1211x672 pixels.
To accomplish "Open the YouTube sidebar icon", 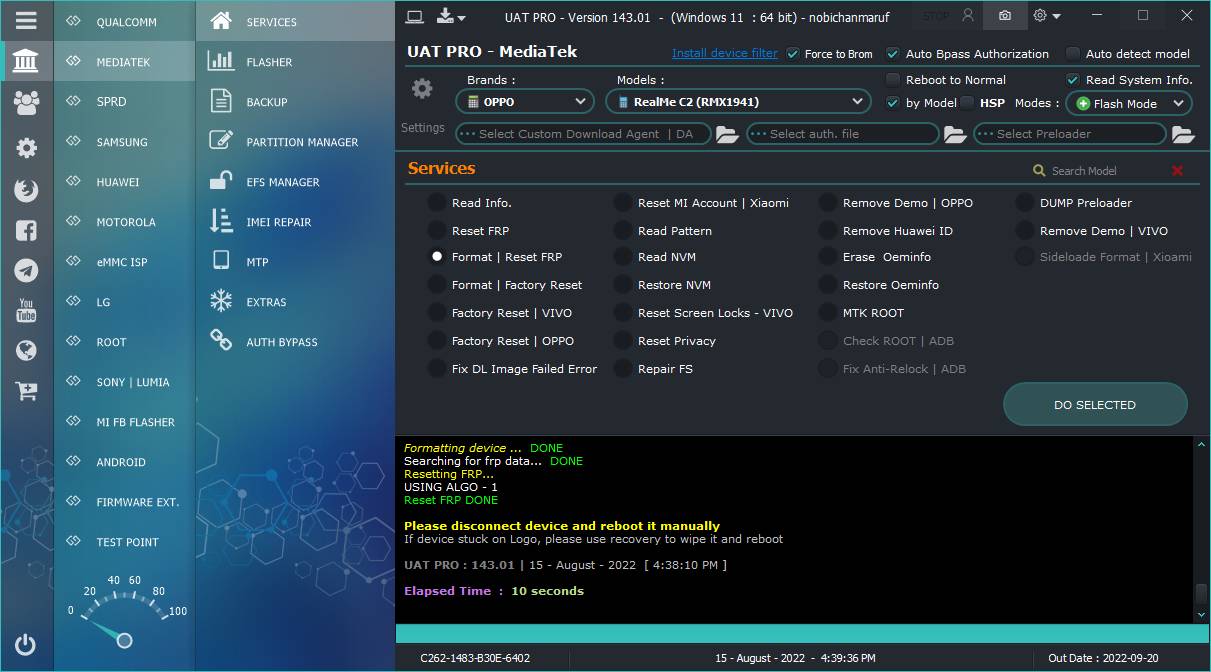I will click(26, 311).
